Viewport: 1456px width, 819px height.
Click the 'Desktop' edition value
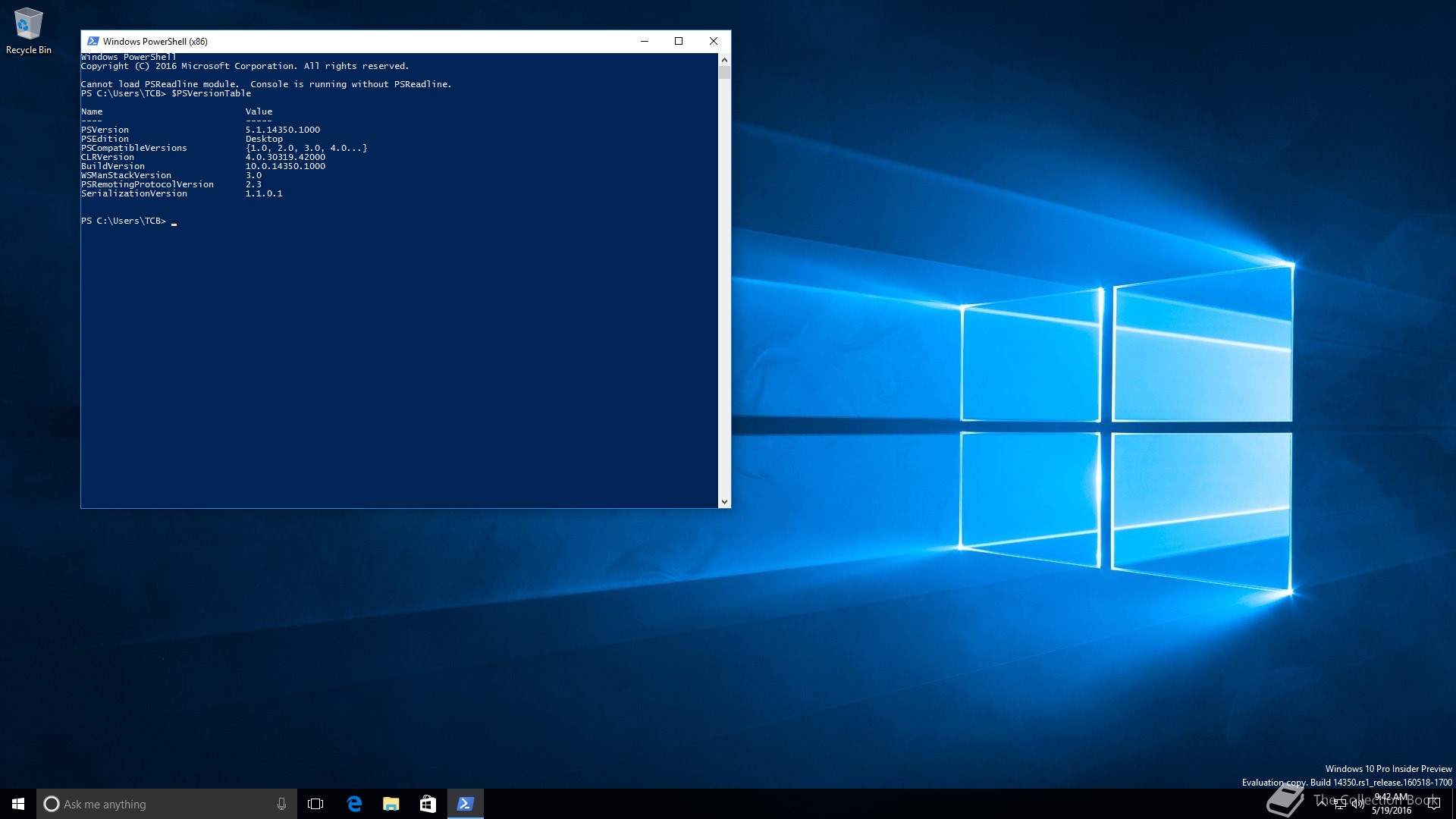pos(264,139)
